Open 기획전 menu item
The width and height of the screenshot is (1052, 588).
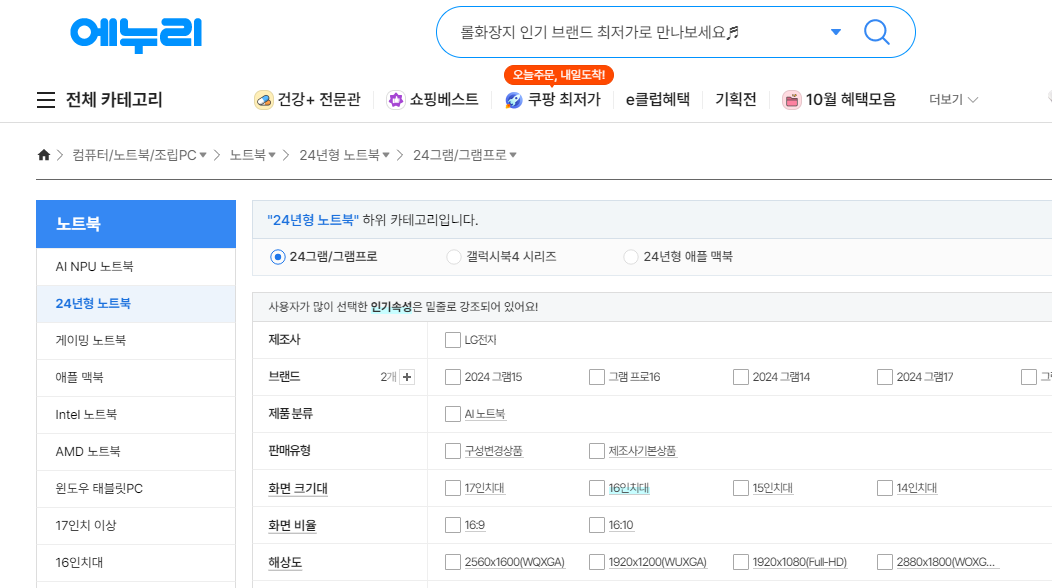[x=735, y=100]
